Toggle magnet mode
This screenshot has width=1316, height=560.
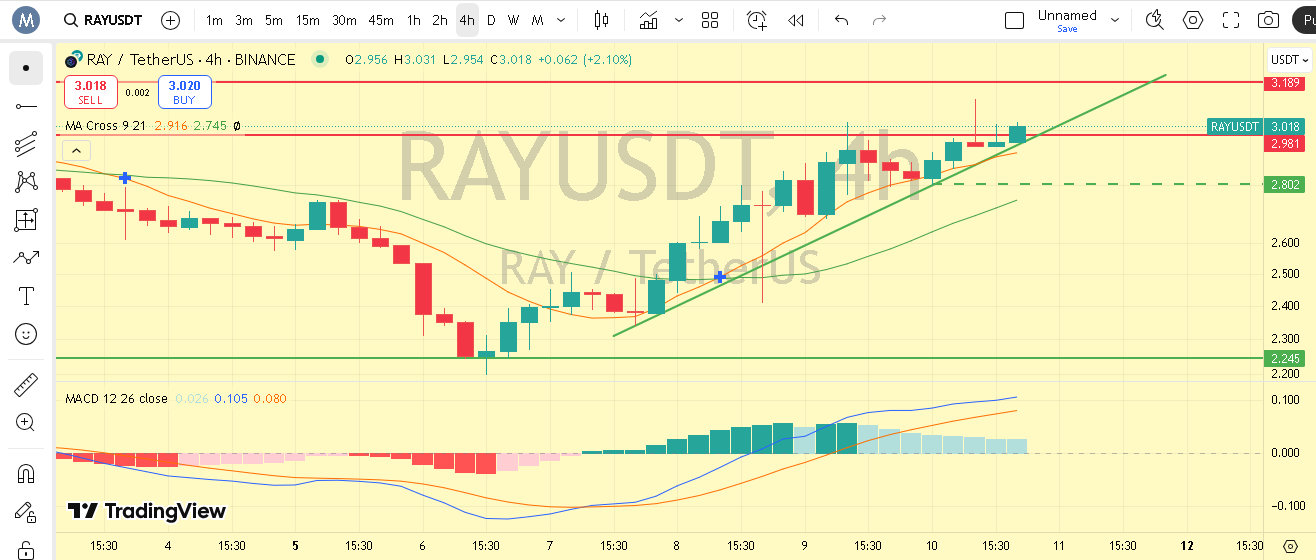pyautogui.click(x=26, y=473)
